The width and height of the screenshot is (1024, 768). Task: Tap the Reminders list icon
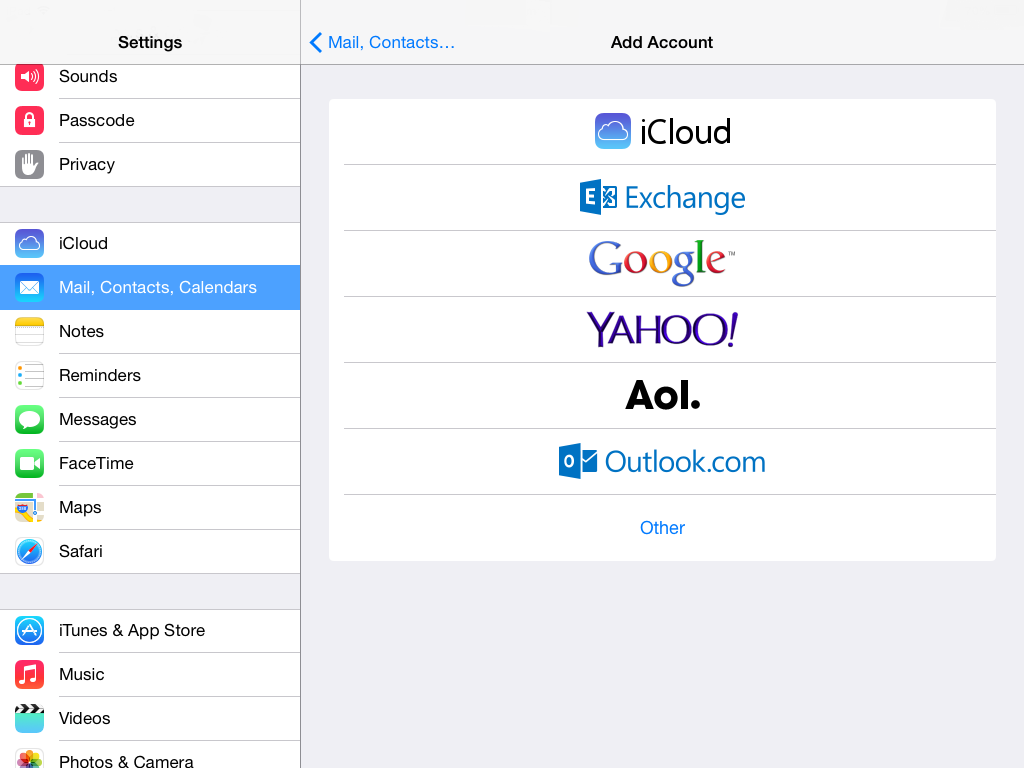click(x=29, y=376)
